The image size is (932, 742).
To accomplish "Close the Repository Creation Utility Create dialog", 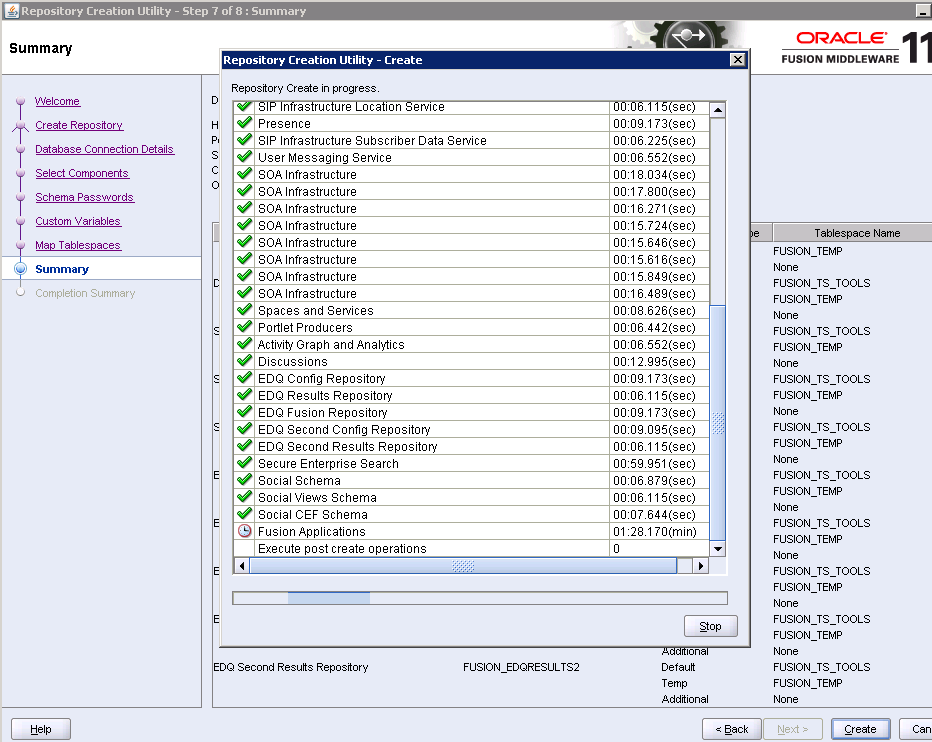I will pyautogui.click(x=738, y=60).
